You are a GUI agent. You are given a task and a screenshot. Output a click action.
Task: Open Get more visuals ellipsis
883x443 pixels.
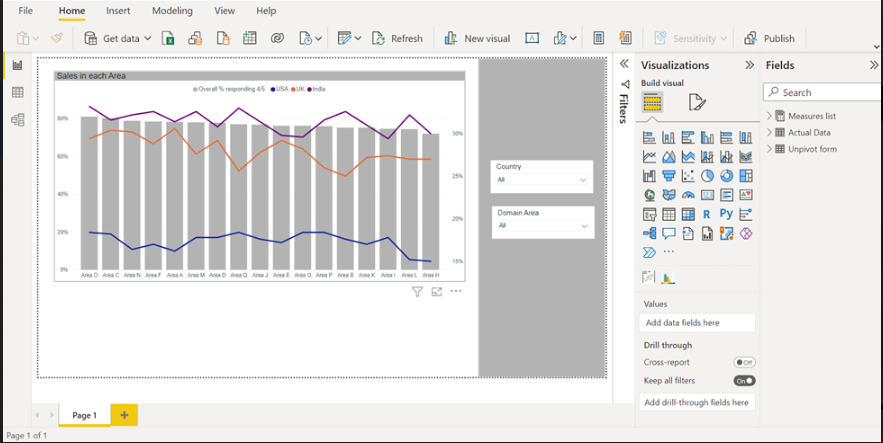(668, 252)
